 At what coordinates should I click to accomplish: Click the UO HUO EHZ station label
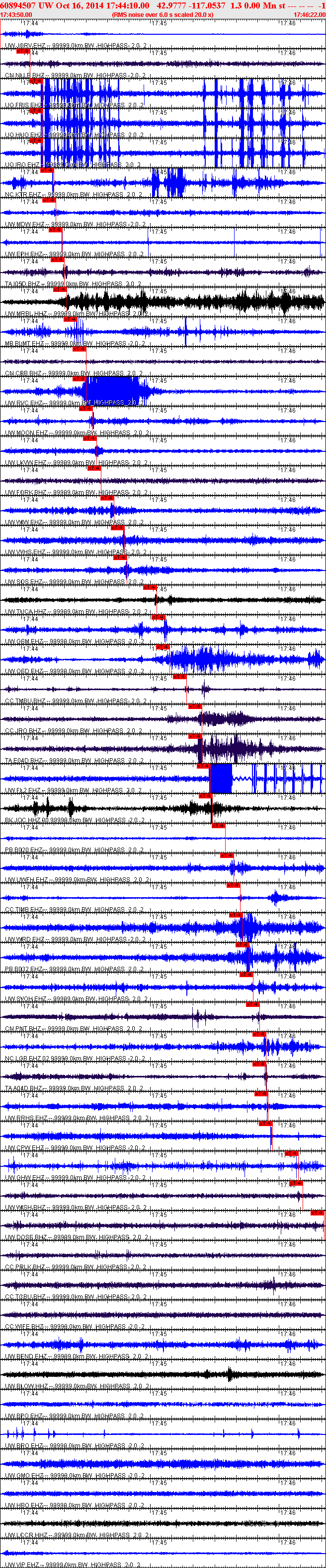[24, 135]
